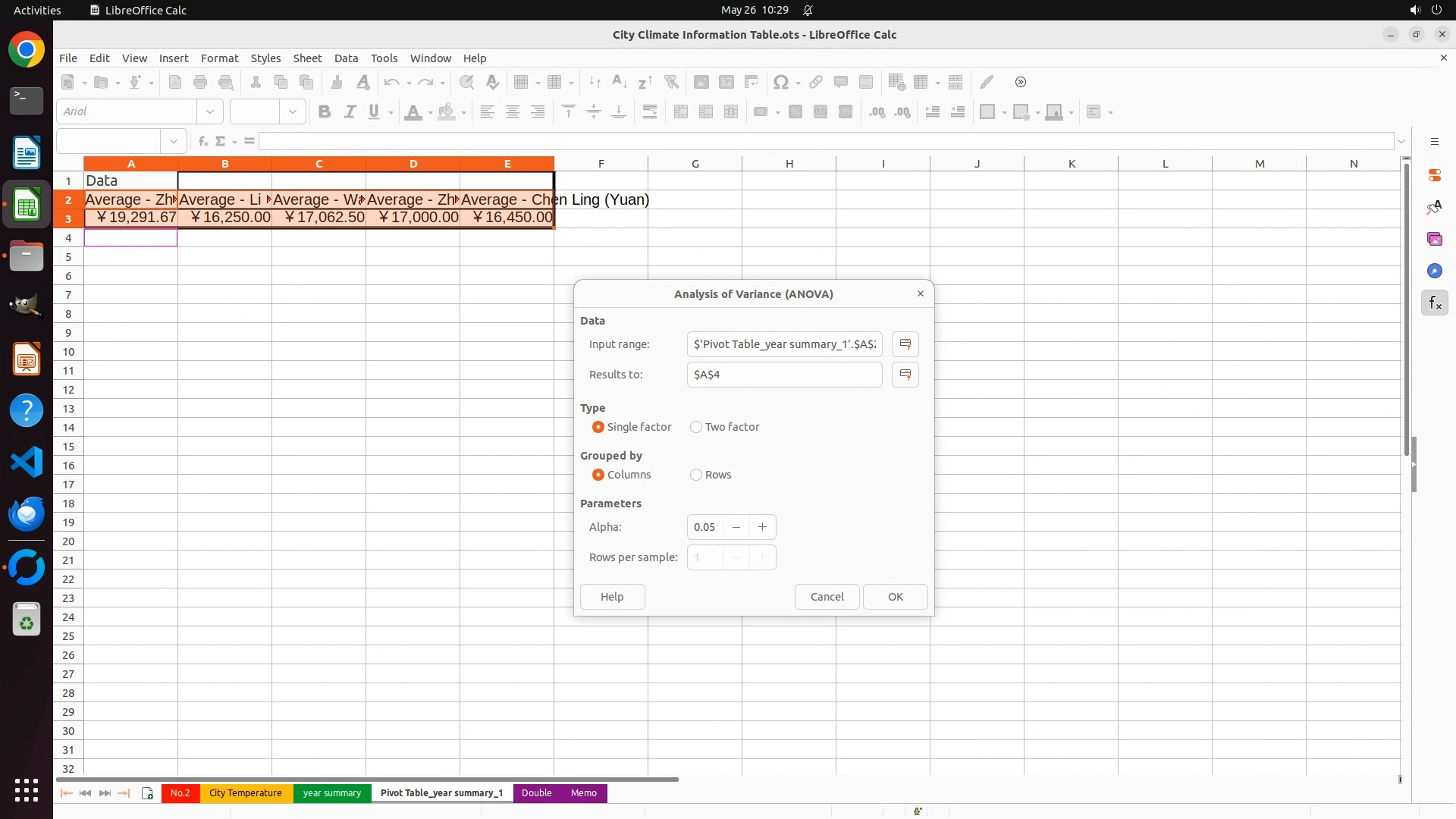Select the Two factor radio button
The image size is (1456, 819).
click(696, 427)
